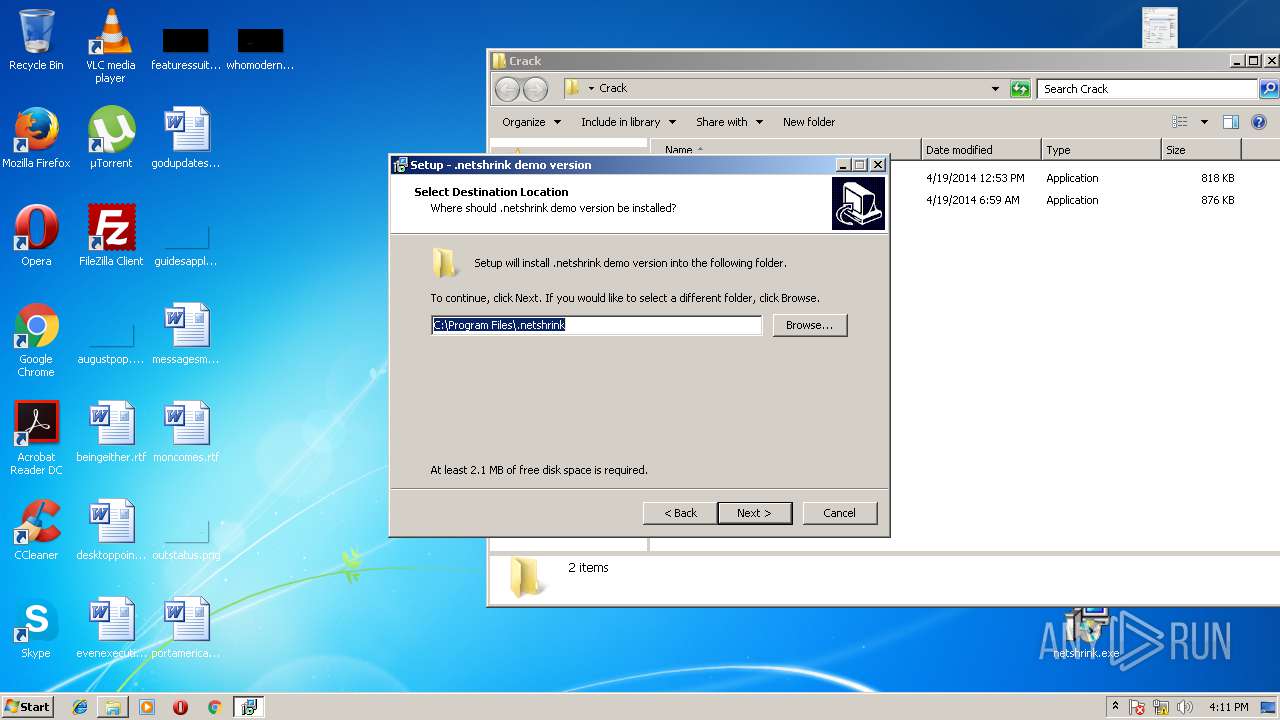Click the Next button in Setup
The width and height of the screenshot is (1280, 720).
point(755,513)
